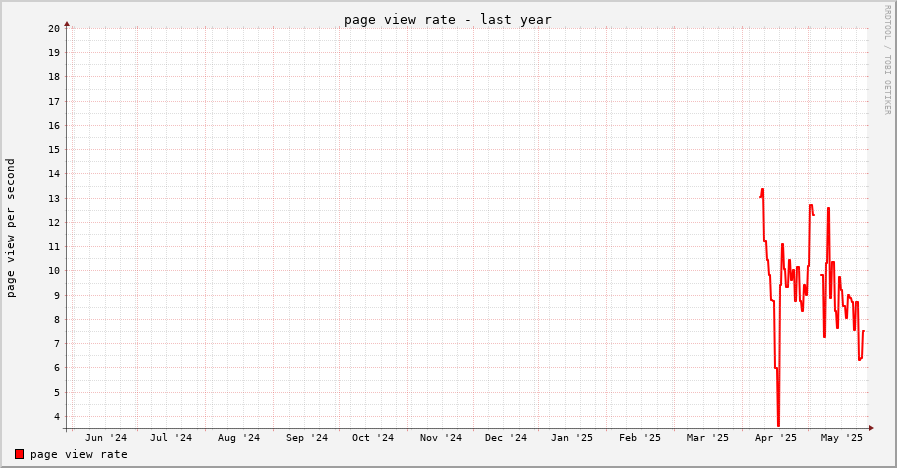
Task: Select the x-axis label Mar '25
Action: pyautogui.click(x=708, y=438)
